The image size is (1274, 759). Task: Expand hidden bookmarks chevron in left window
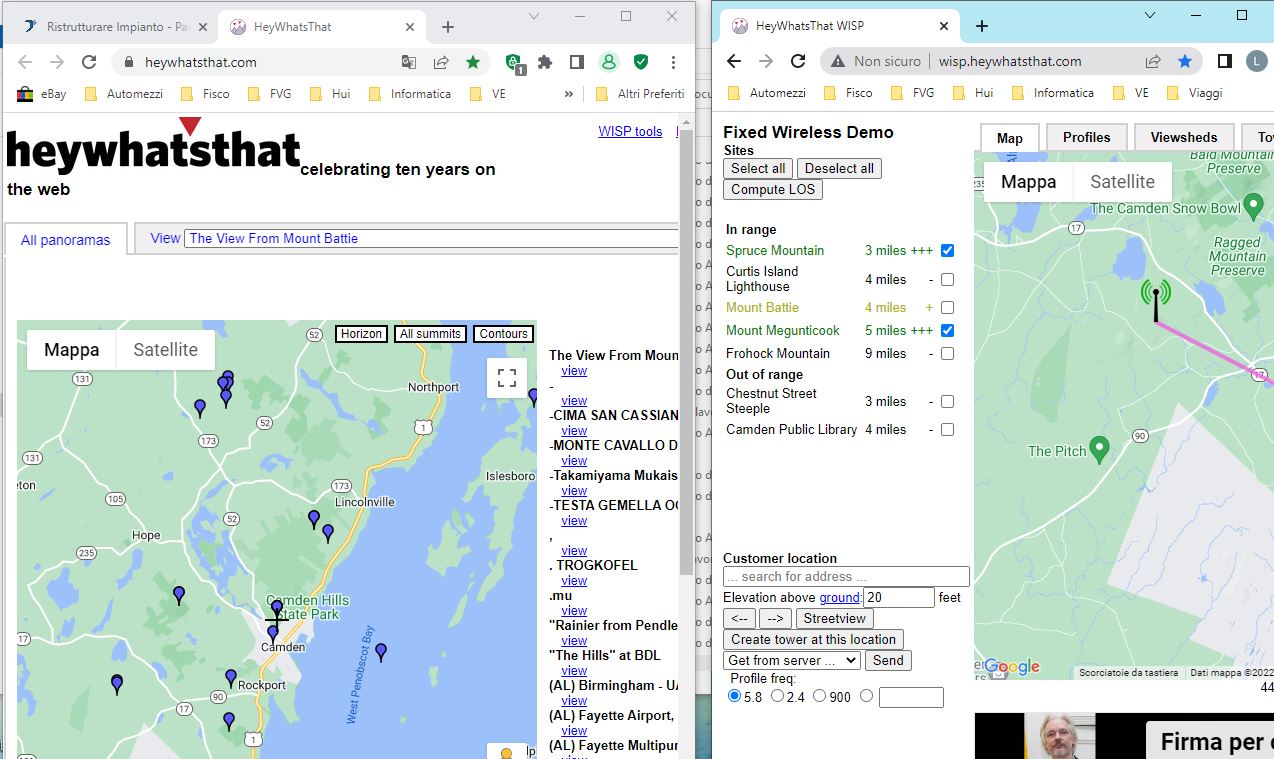(x=569, y=94)
